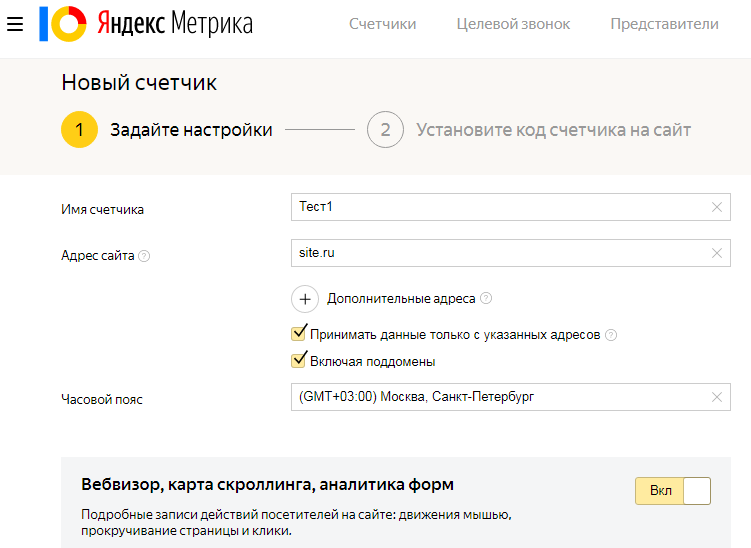The width and height of the screenshot is (751, 548).
Task: Open help icon next to Дополнительные адреса
Action: pyautogui.click(x=486, y=299)
